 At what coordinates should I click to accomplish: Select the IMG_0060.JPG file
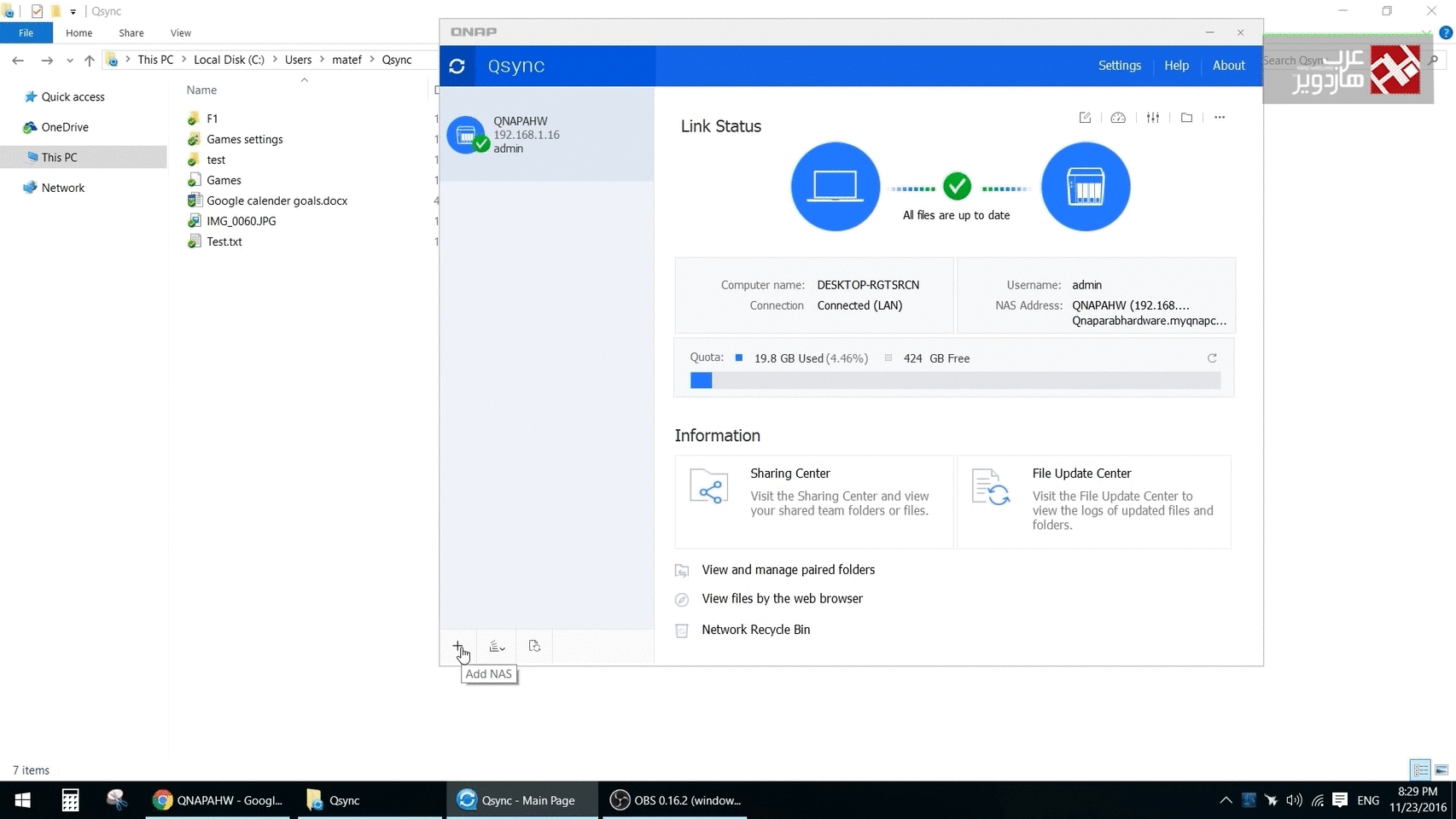click(241, 221)
